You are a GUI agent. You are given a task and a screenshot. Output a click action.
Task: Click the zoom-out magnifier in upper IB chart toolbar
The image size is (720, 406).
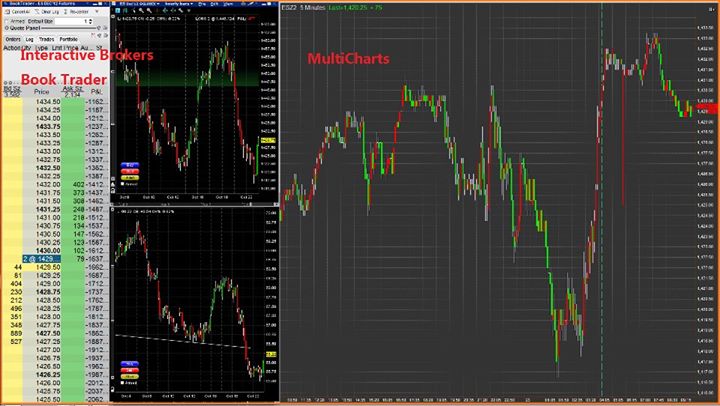coord(149,10)
